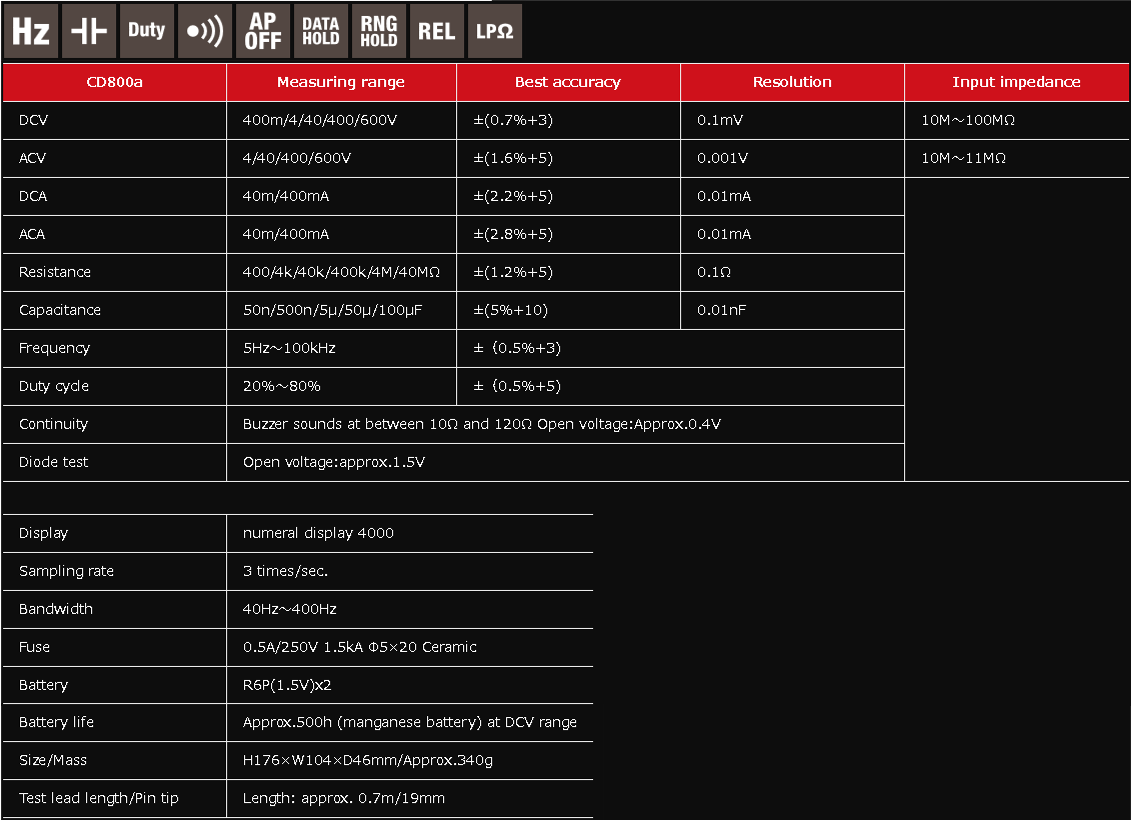Click the continuity buzzer icon

[x=204, y=31]
